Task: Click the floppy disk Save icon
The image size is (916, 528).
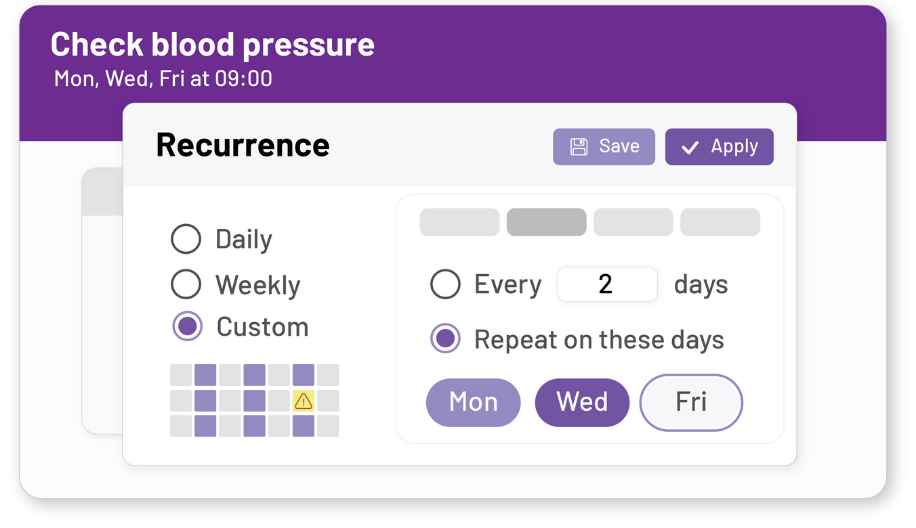Action: [x=579, y=147]
